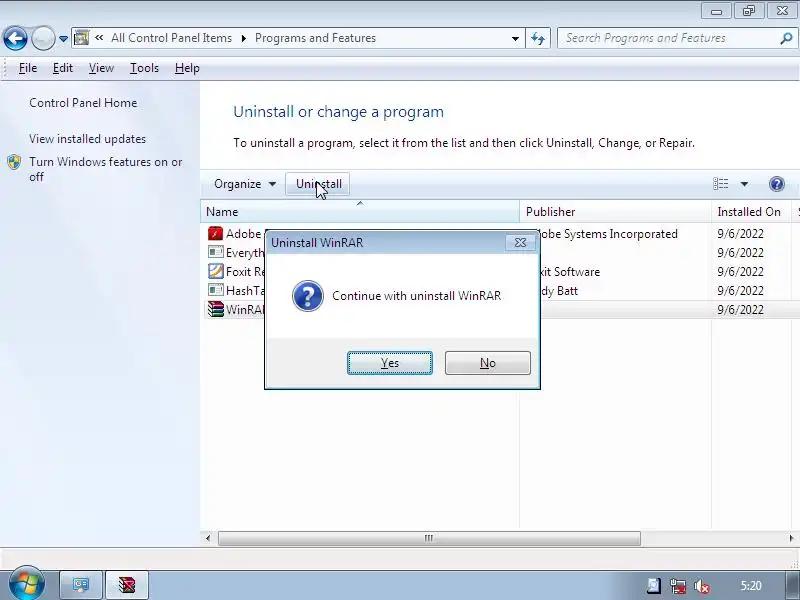The image size is (800, 600).
Task: Click the horizontal scrollbar thumb
Action: [x=429, y=538]
